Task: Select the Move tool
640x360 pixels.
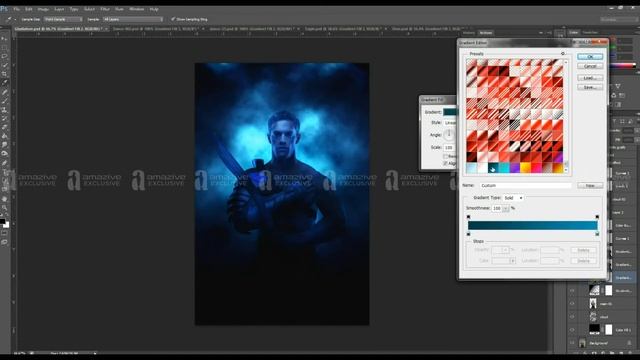Action: pos(4,39)
